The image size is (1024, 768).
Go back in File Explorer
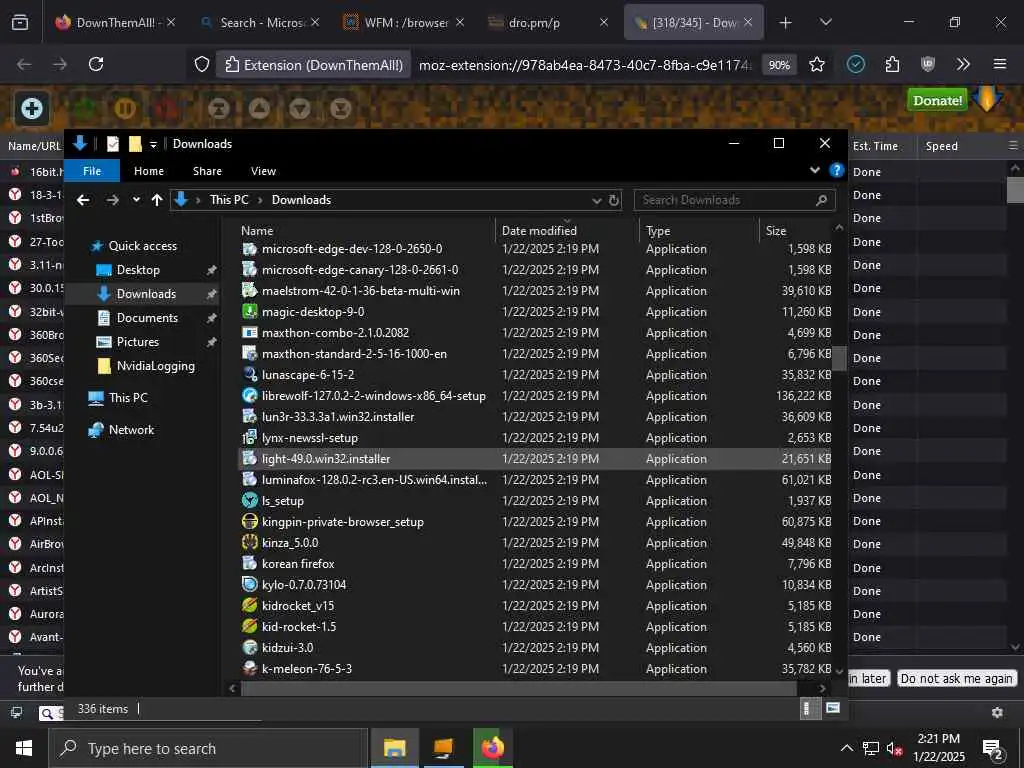[83, 200]
